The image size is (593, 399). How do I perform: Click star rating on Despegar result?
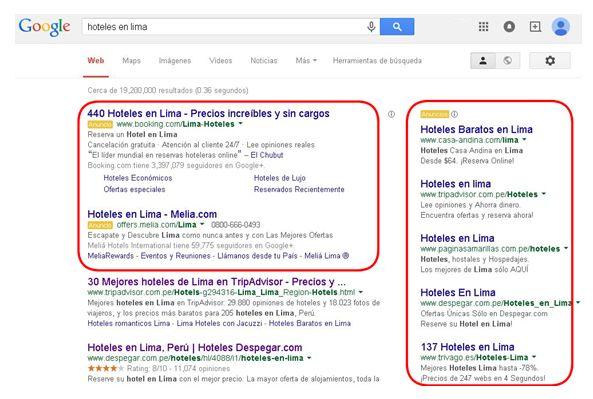coord(106,368)
